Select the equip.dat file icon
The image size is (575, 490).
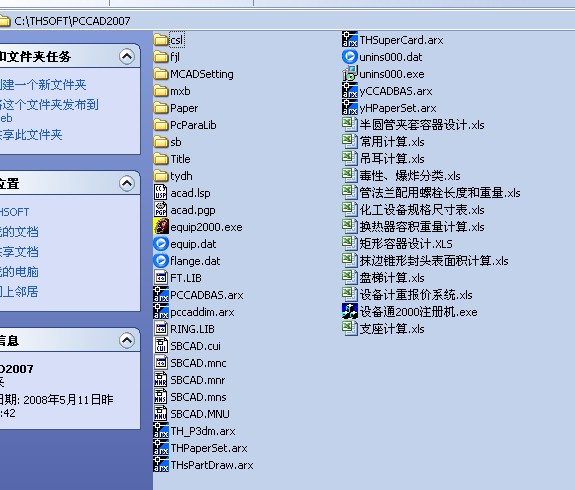pyautogui.click(x=161, y=244)
